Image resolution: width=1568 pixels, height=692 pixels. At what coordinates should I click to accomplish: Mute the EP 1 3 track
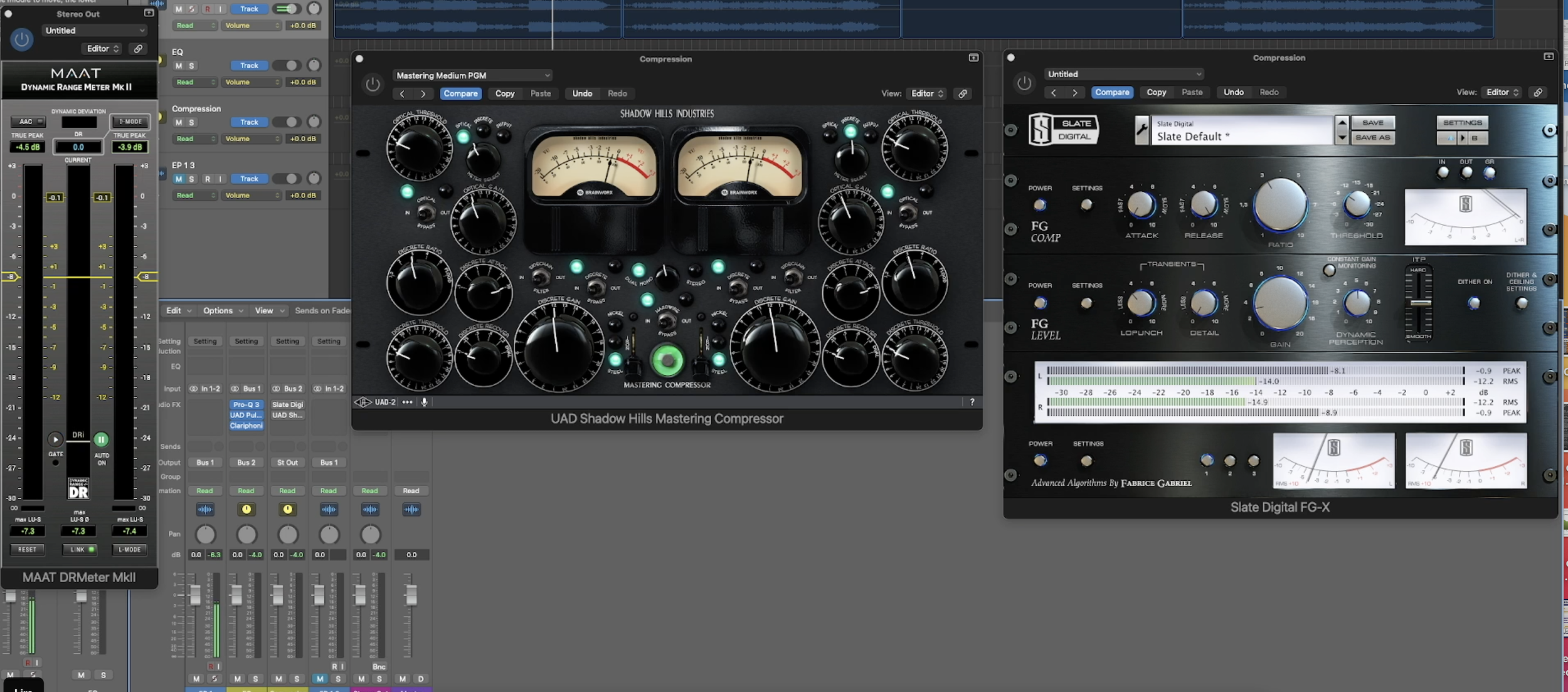point(179,179)
